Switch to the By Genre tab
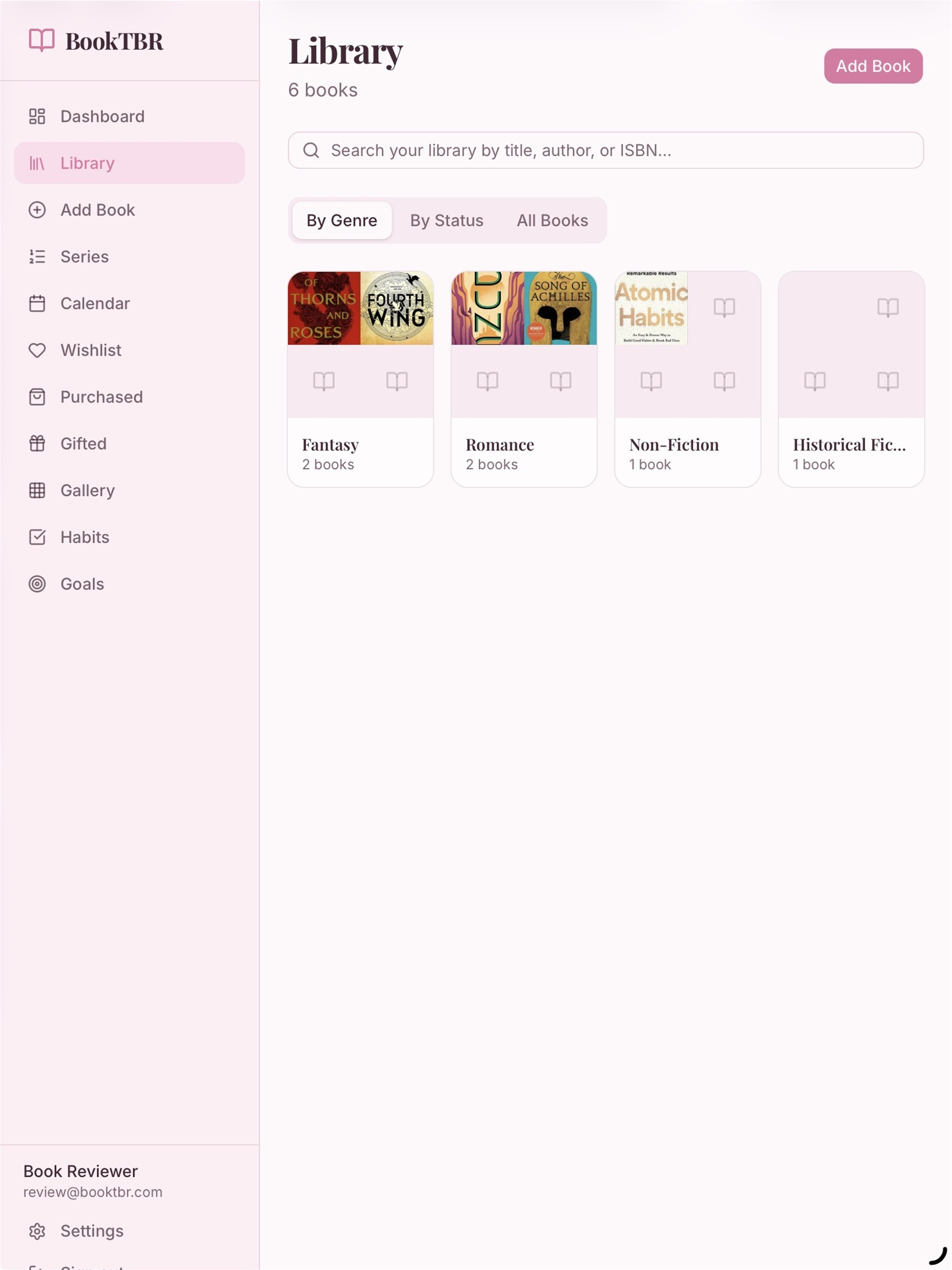Screen dimensions: 952x1270 342,221
